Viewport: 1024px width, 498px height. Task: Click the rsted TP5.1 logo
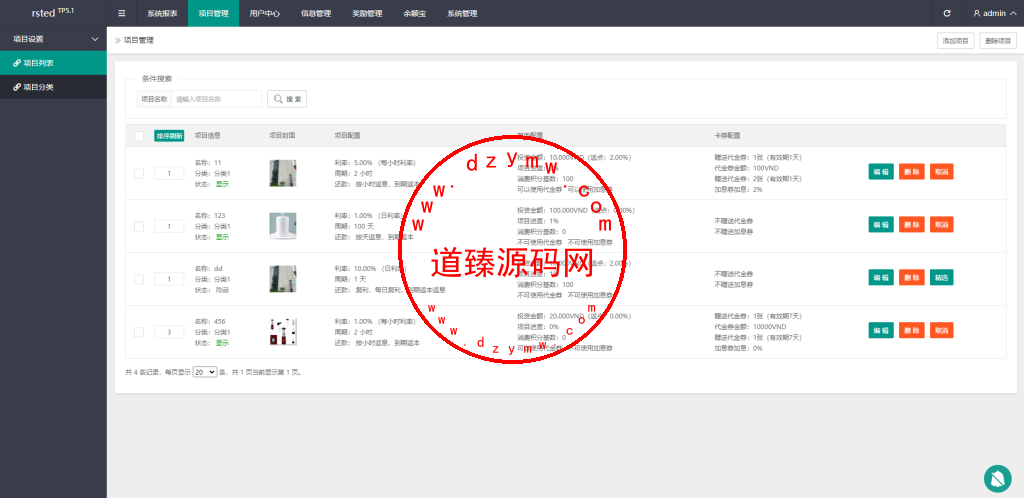coord(54,13)
